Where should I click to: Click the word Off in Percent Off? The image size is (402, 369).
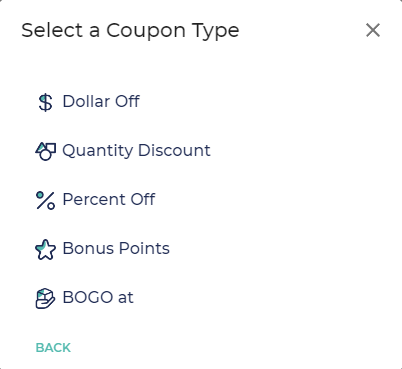(142, 199)
